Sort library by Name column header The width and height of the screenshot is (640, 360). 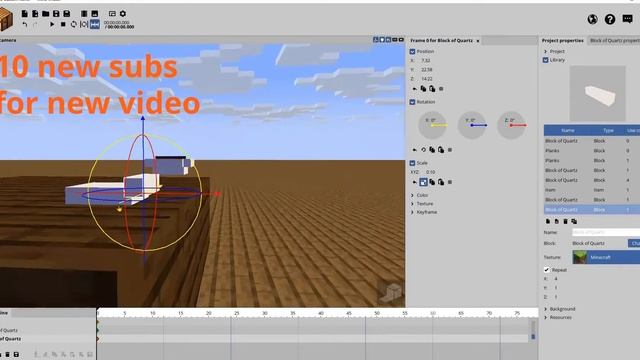[x=568, y=130]
